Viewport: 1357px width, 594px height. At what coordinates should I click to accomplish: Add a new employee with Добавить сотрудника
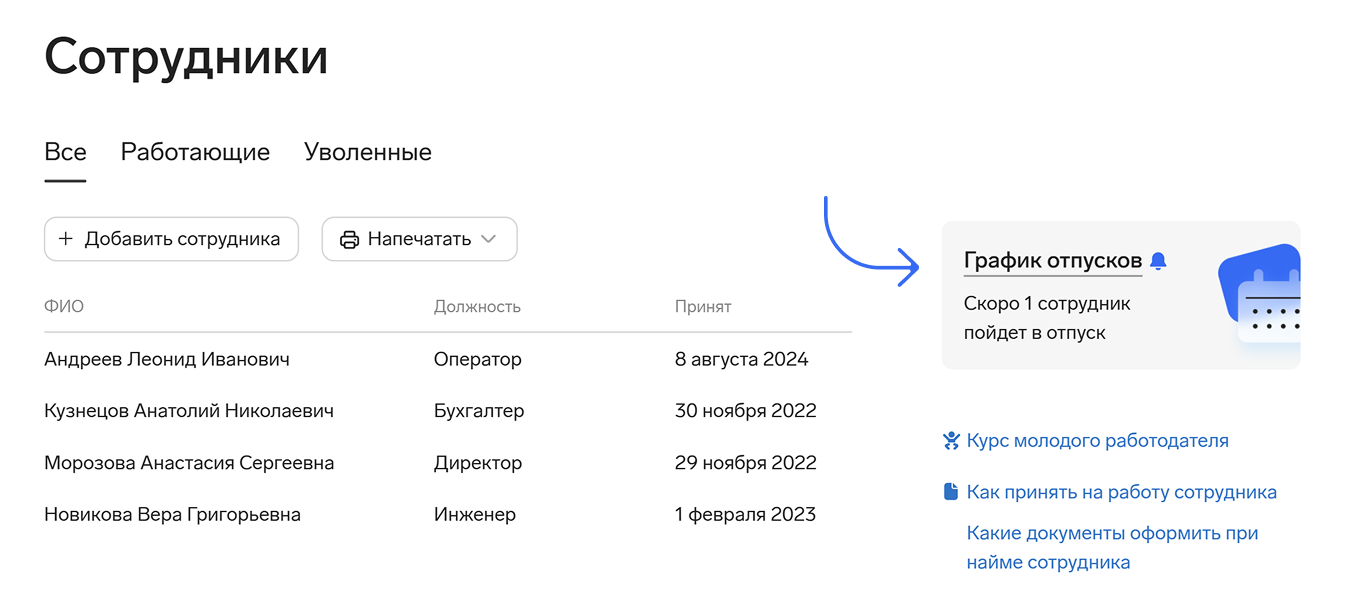pyautogui.click(x=171, y=239)
